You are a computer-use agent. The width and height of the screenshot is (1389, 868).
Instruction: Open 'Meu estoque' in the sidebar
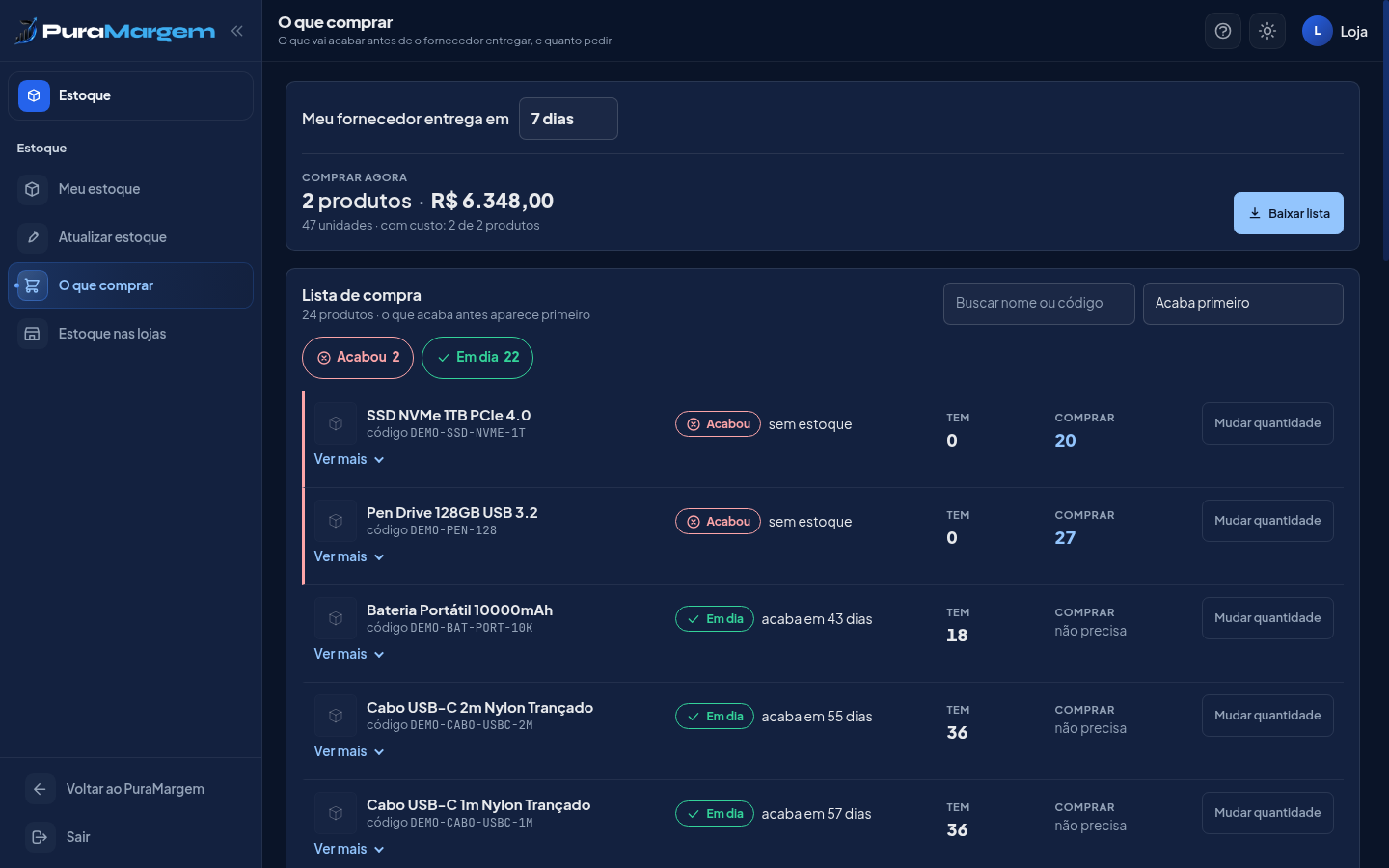[130, 189]
